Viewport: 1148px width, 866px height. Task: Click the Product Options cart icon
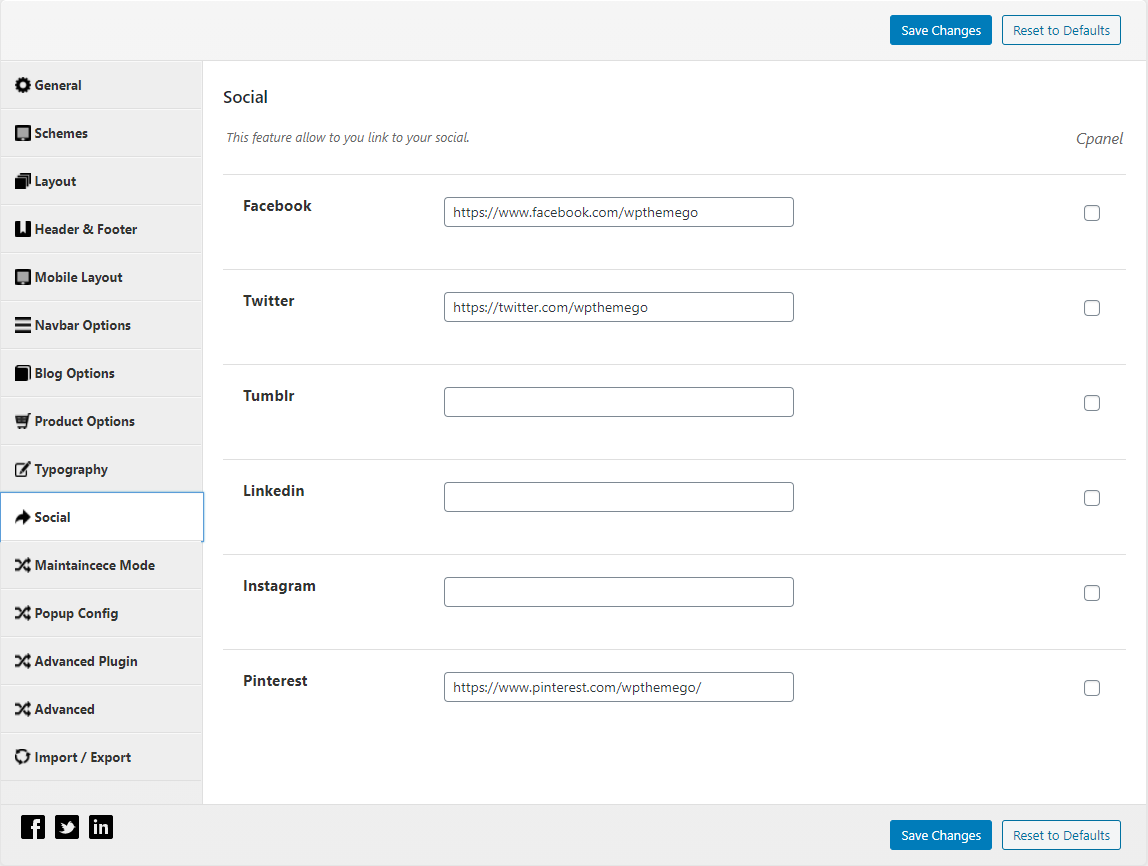(23, 421)
